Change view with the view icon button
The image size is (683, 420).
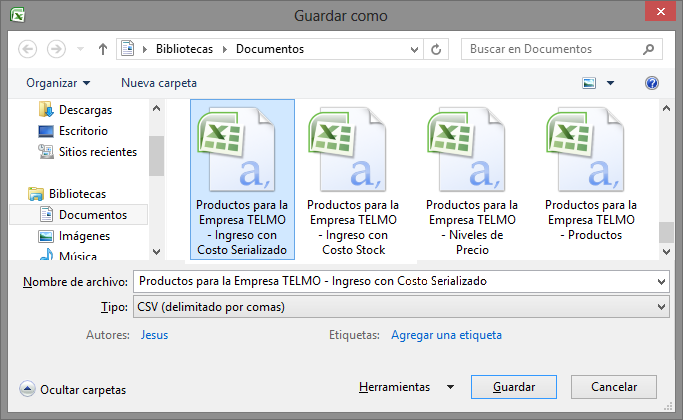(589, 83)
